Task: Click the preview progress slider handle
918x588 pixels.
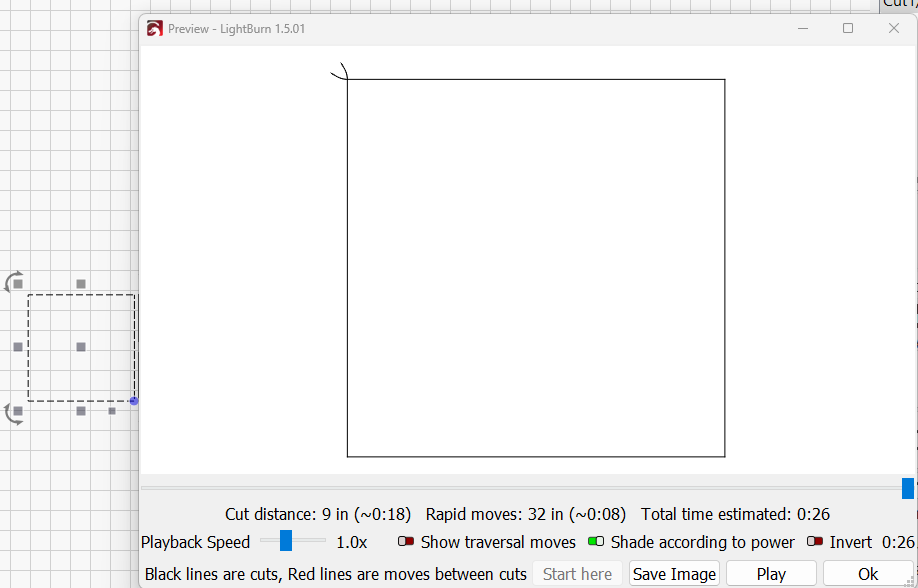Action: click(x=907, y=488)
